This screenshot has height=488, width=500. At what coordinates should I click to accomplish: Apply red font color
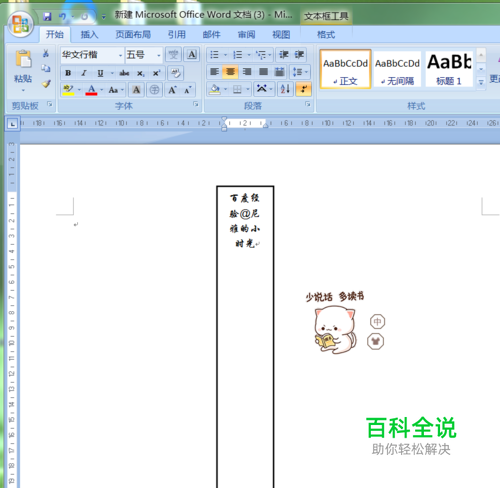click(91, 90)
